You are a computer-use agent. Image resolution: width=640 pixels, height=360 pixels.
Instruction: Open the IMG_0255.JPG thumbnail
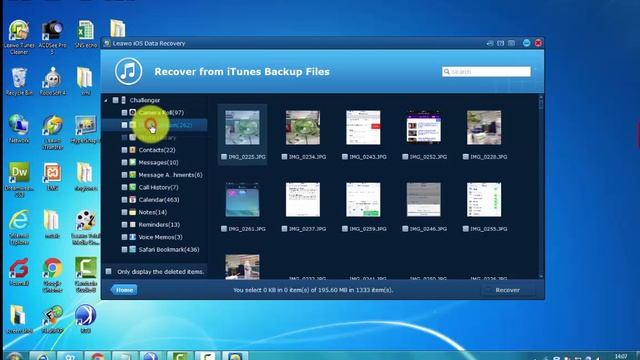pyautogui.click(x=484, y=200)
